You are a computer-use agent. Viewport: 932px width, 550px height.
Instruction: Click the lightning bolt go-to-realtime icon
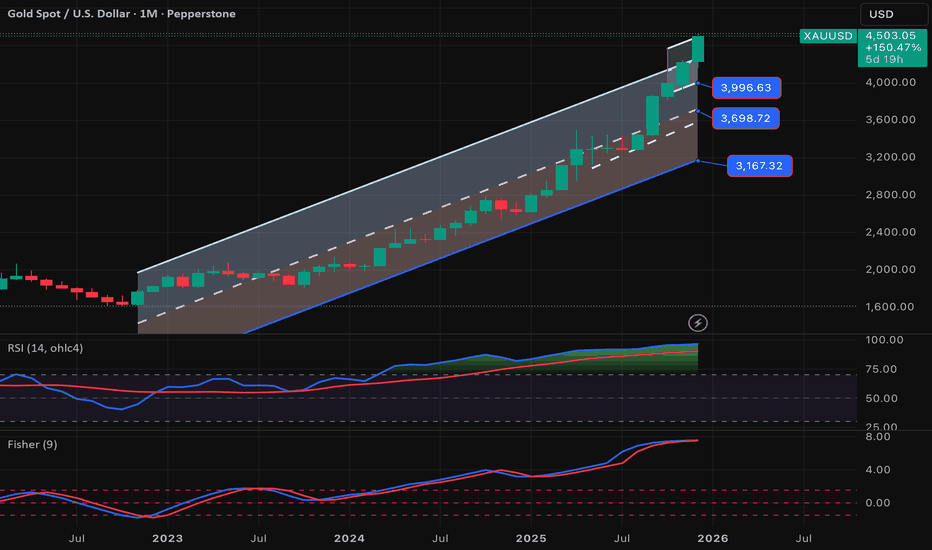(698, 322)
